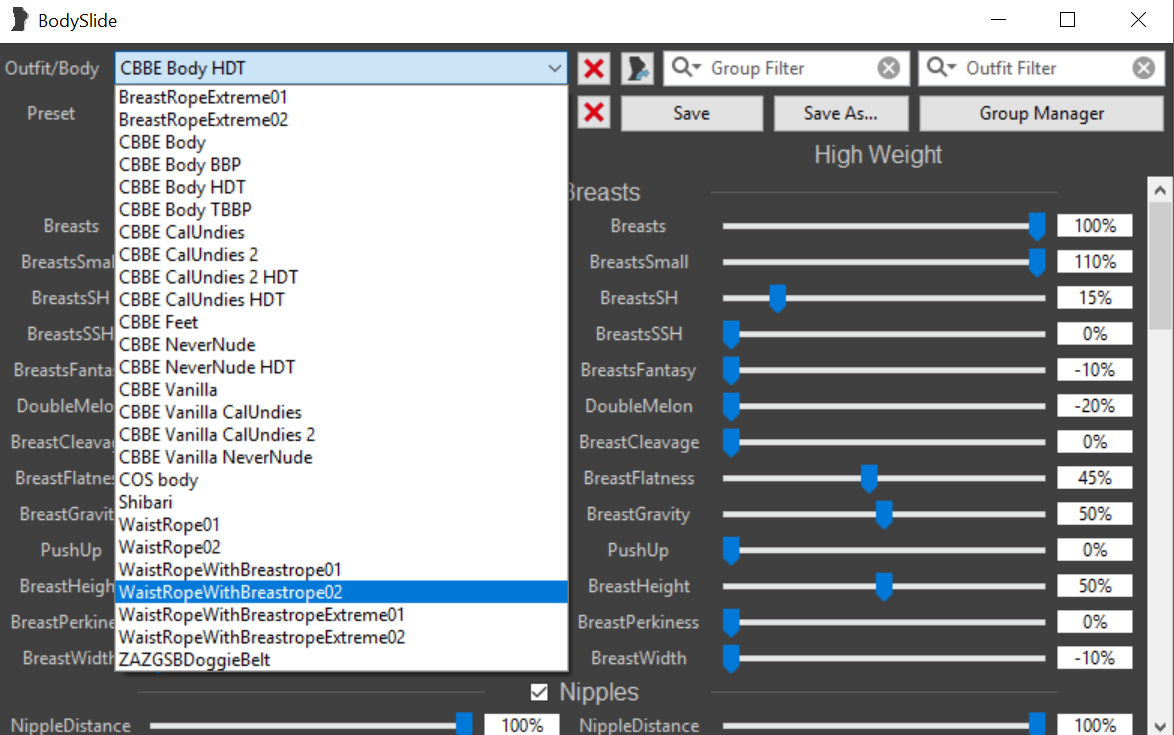Image resolution: width=1174 pixels, height=735 pixels.
Task: Click high weight BreastFlatness slider handle
Action: (x=869, y=478)
